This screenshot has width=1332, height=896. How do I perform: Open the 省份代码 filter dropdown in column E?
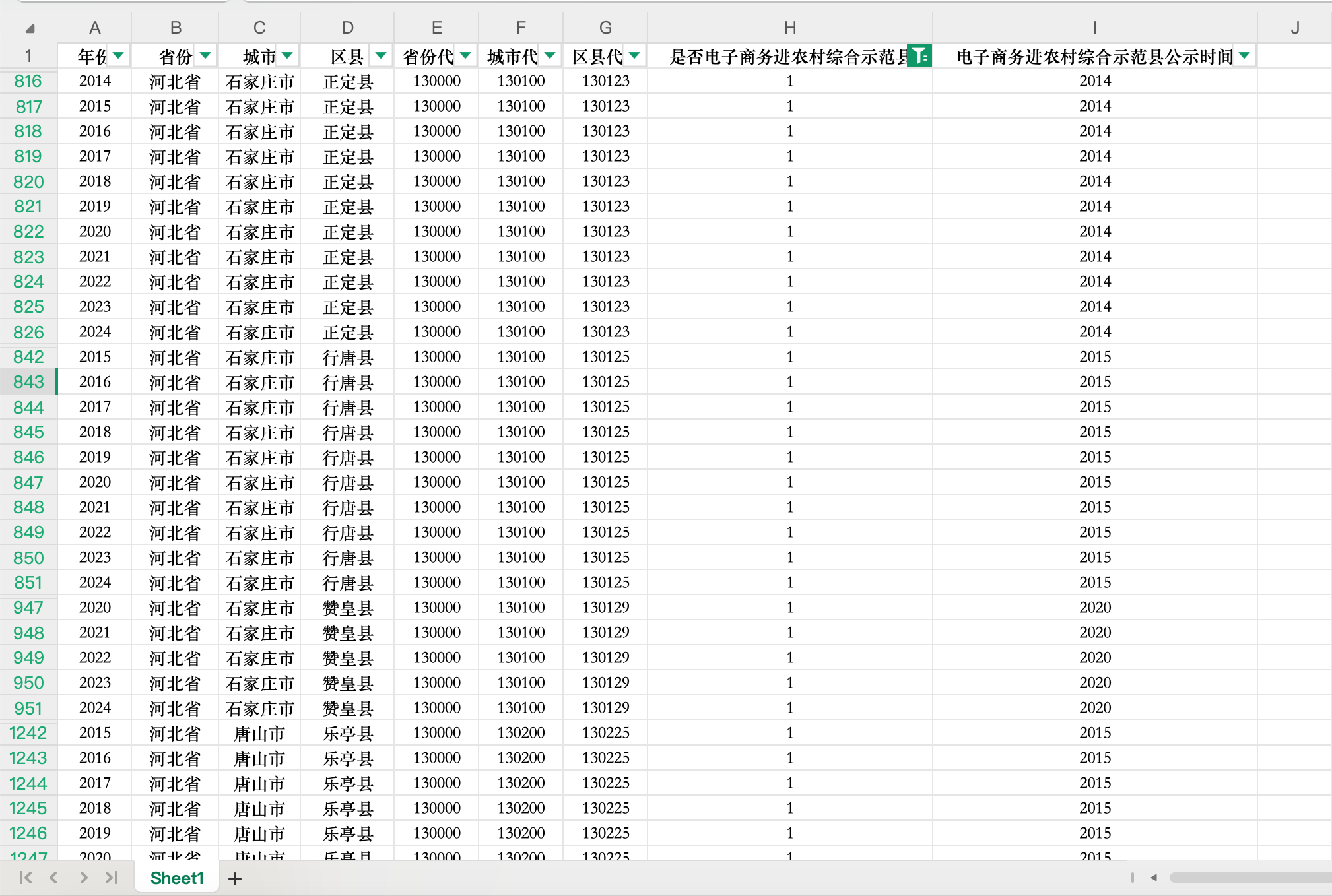pos(465,56)
